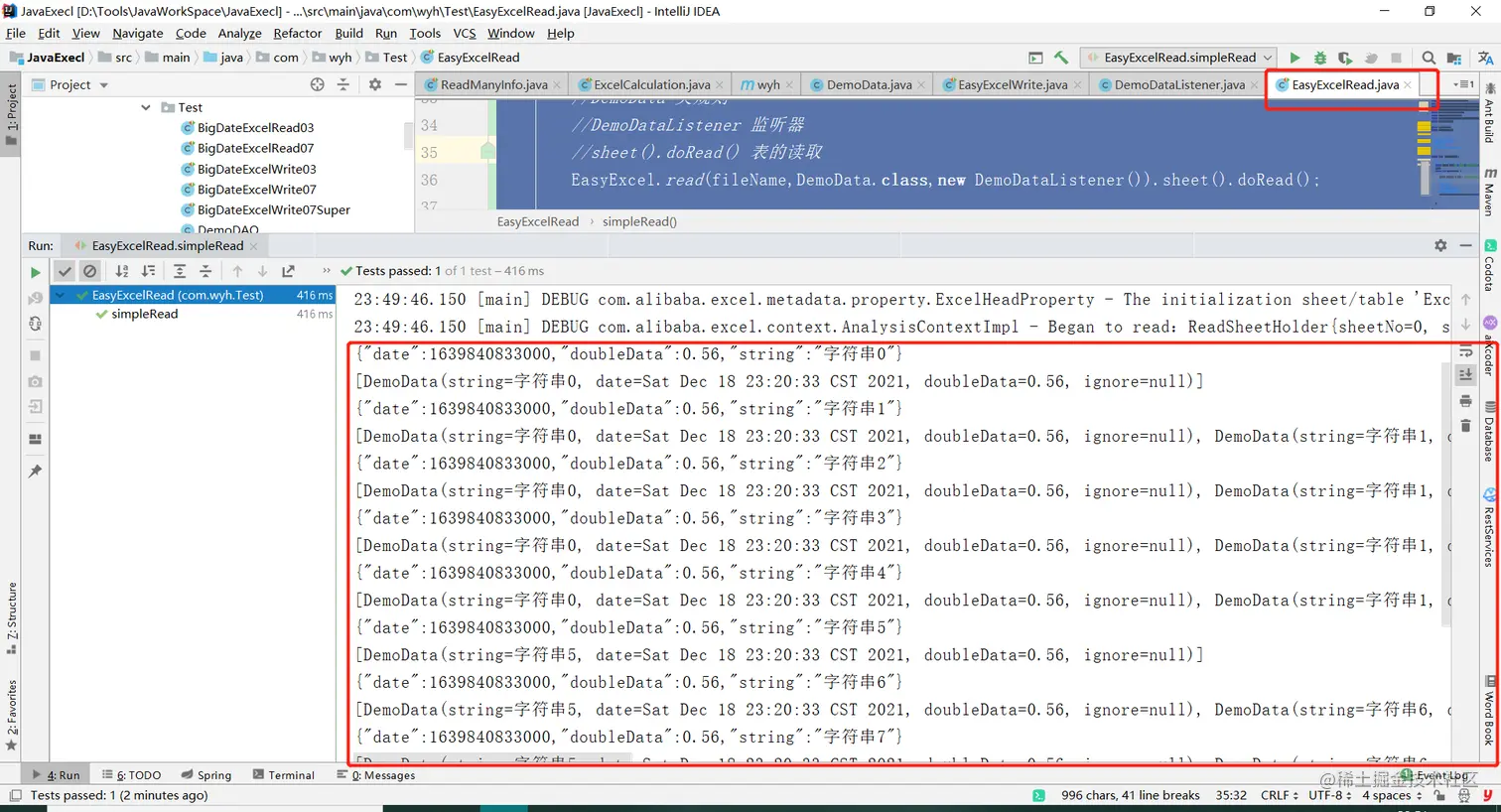Collapse all test results
The image size is (1501, 812).
(x=205, y=271)
